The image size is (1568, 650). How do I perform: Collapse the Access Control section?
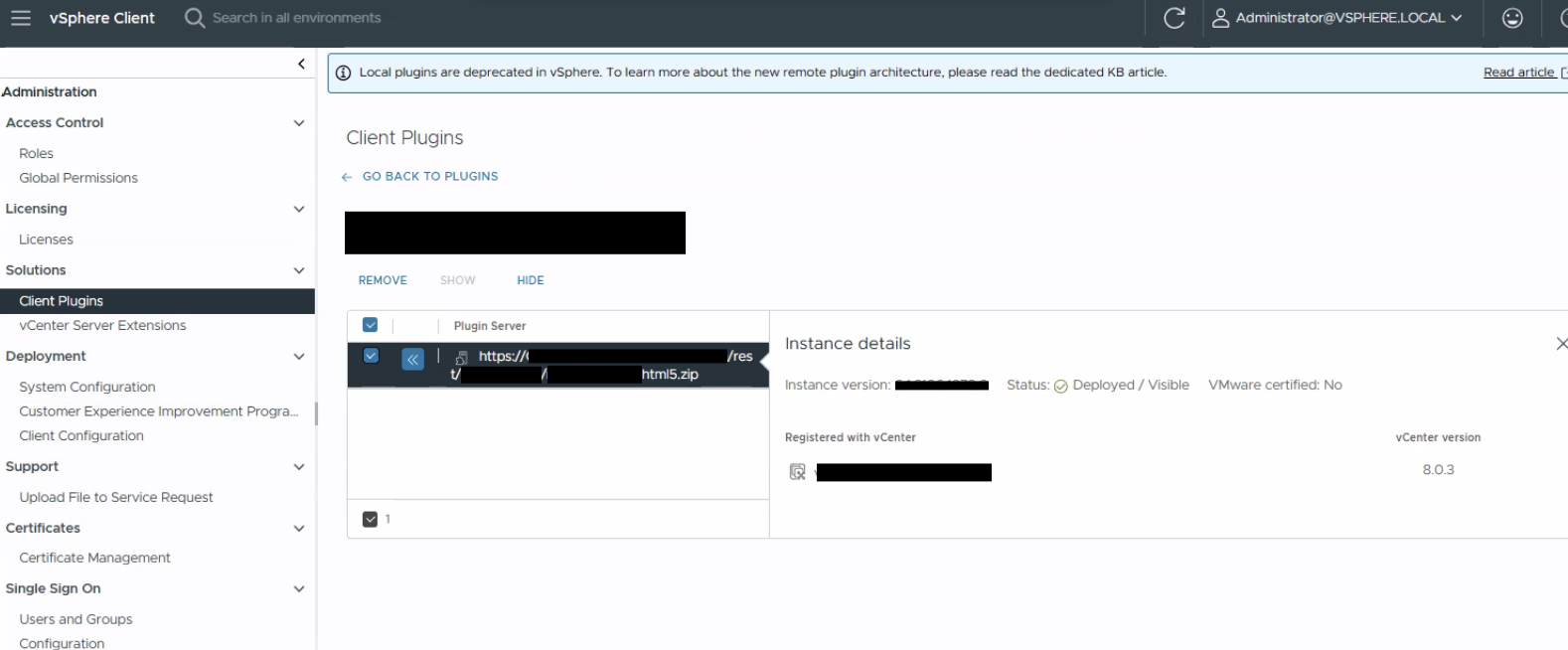coord(299,123)
